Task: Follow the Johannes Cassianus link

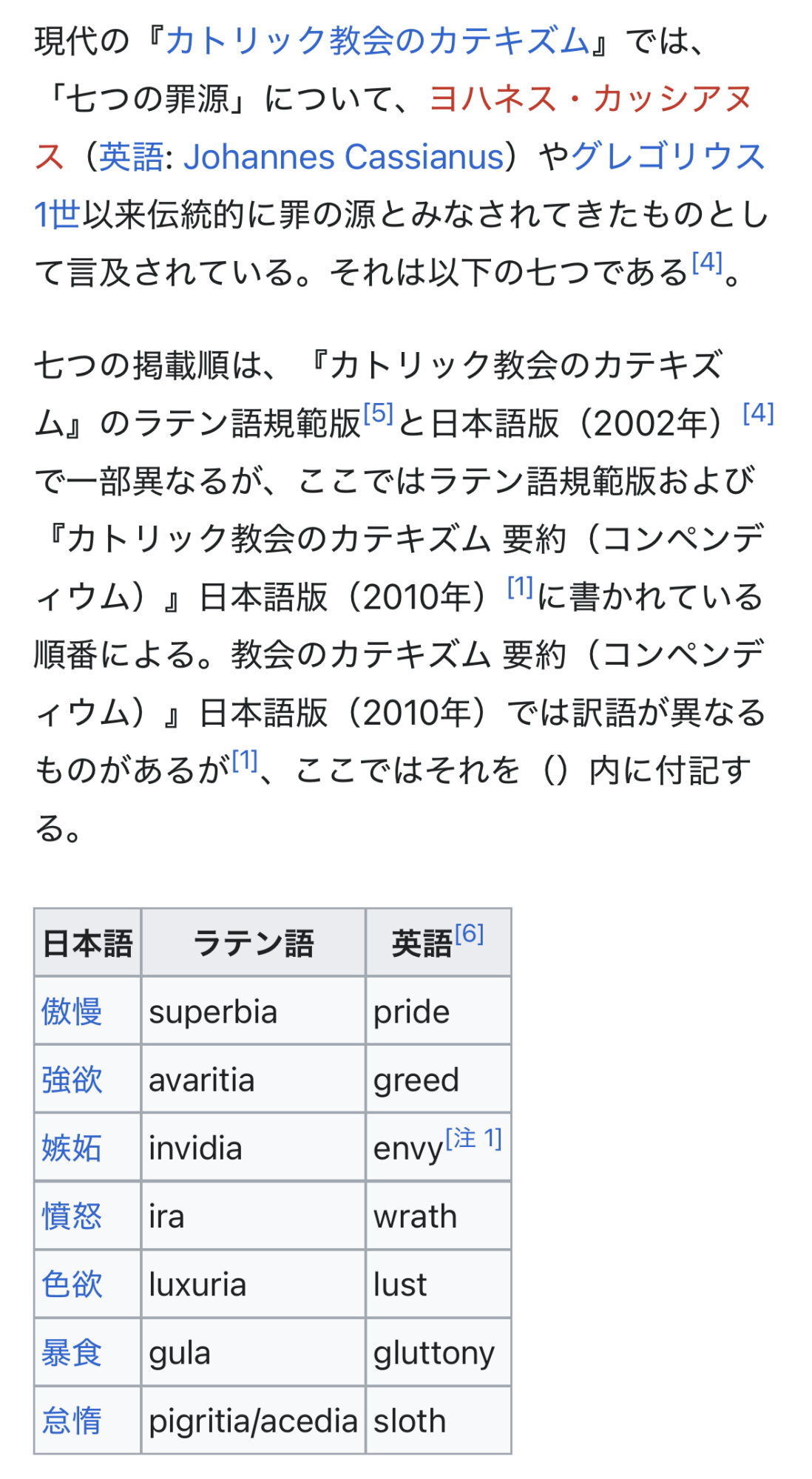Action: click(343, 157)
